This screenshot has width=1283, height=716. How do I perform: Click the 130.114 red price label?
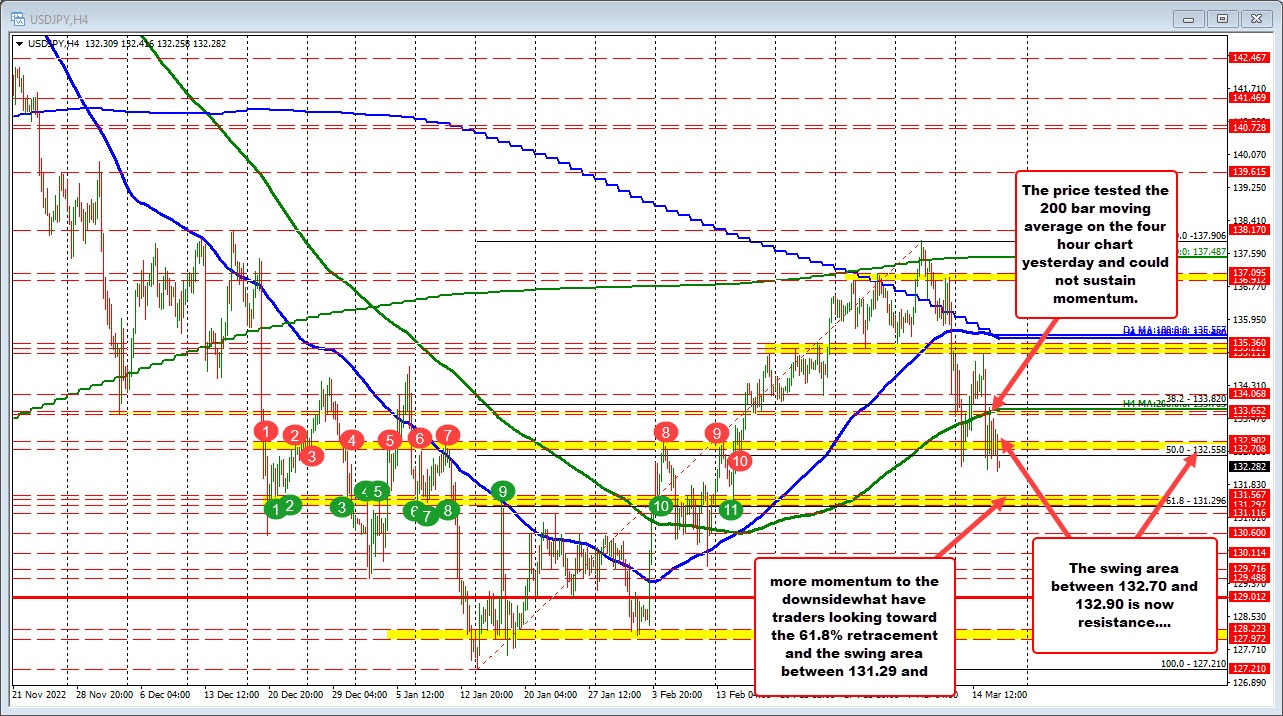[x=1247, y=552]
